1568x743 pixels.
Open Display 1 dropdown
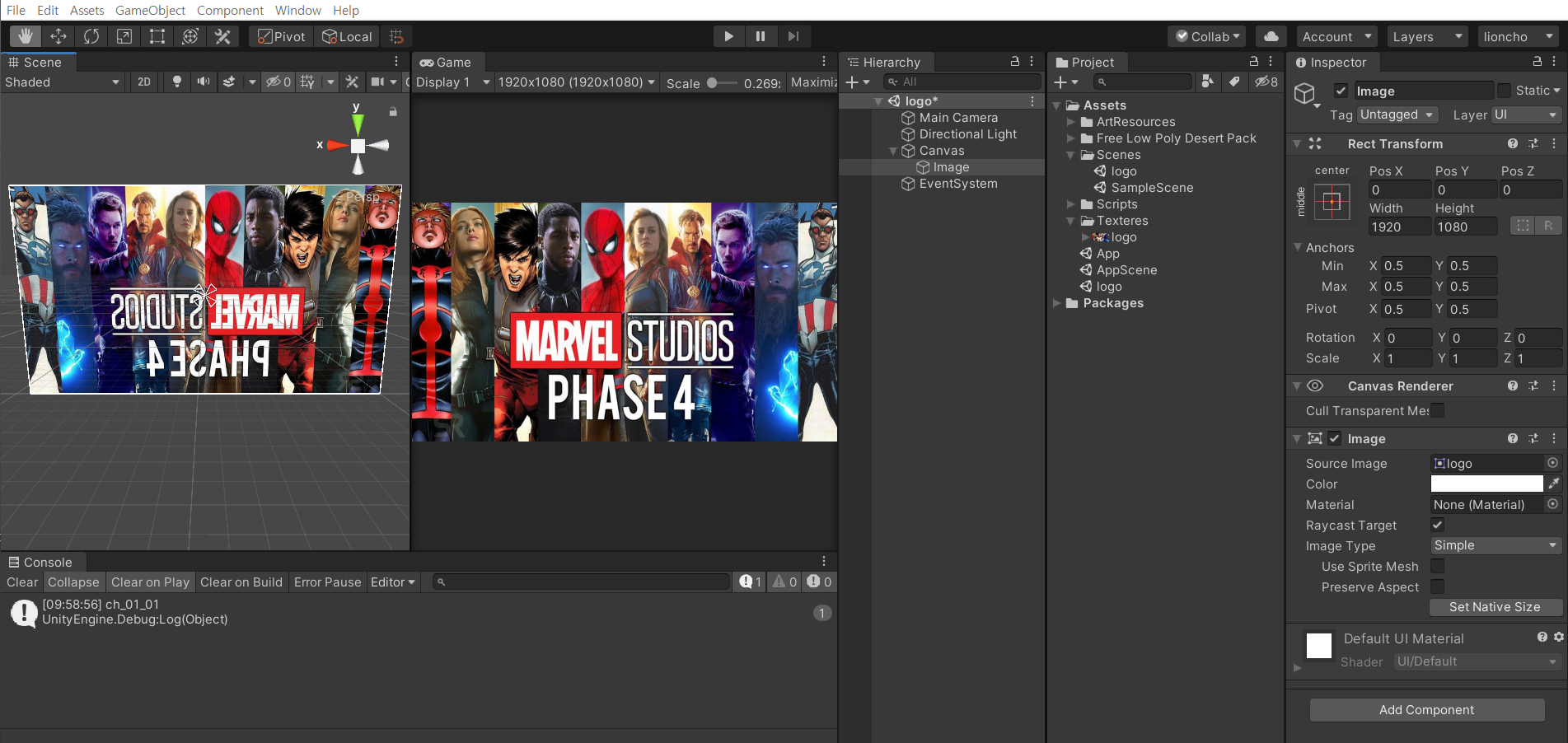(x=452, y=82)
